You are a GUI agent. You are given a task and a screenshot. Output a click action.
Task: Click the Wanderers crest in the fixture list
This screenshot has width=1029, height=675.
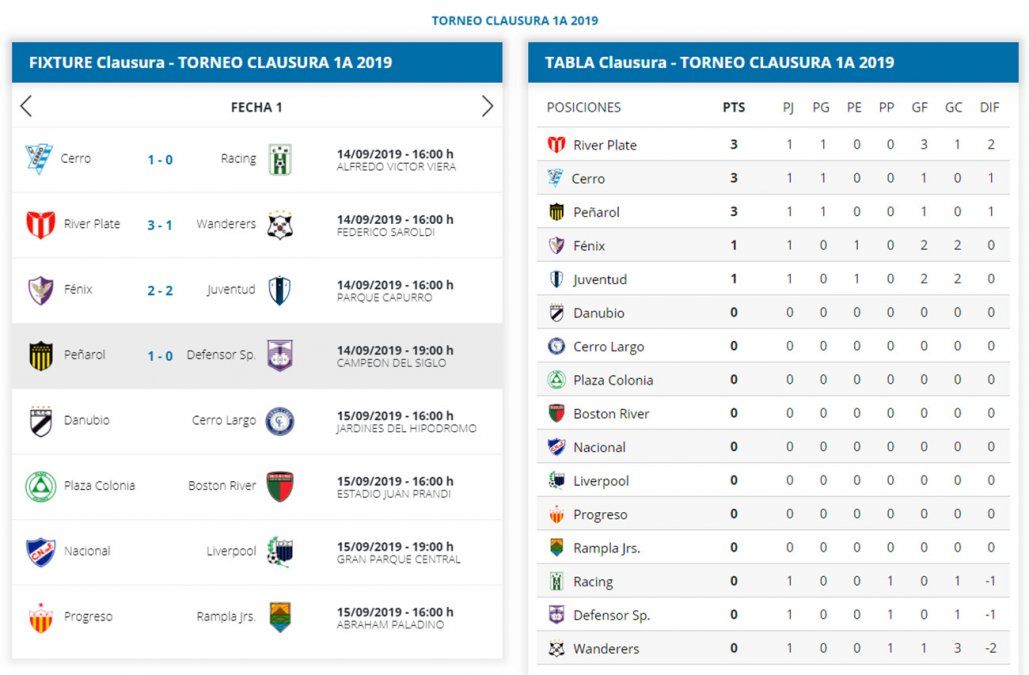(x=280, y=225)
